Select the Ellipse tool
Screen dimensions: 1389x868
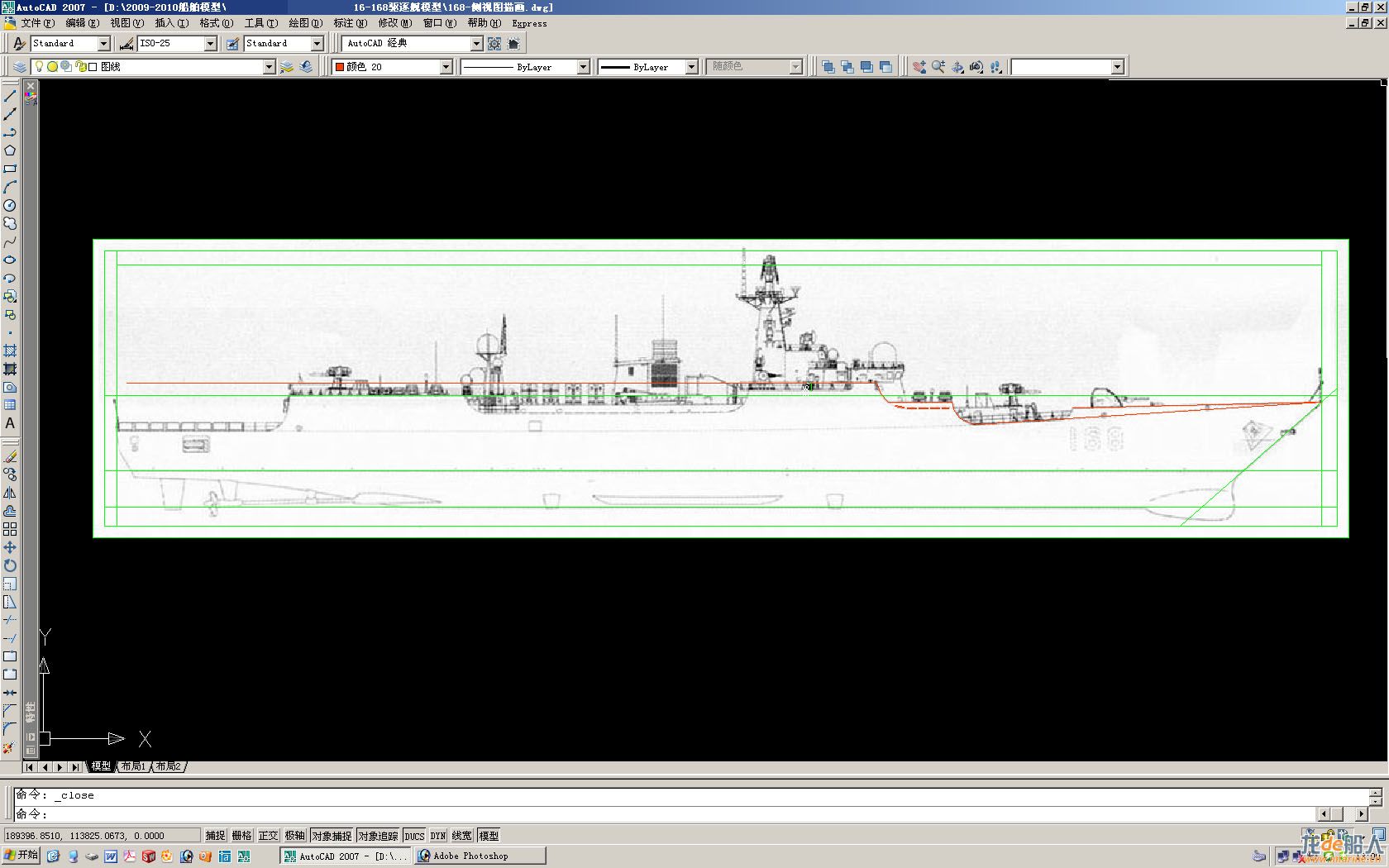10,260
